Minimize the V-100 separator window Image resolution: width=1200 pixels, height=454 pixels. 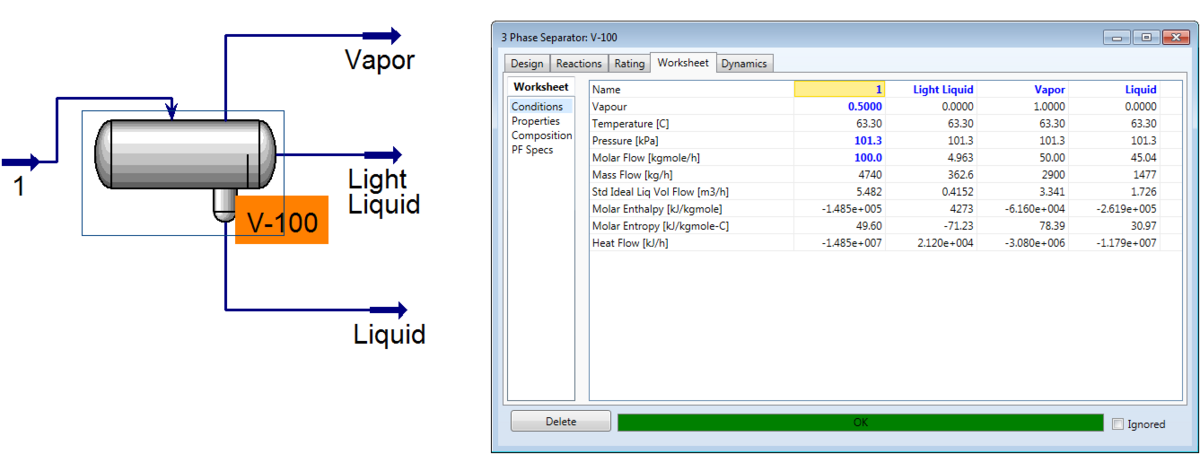click(1118, 38)
